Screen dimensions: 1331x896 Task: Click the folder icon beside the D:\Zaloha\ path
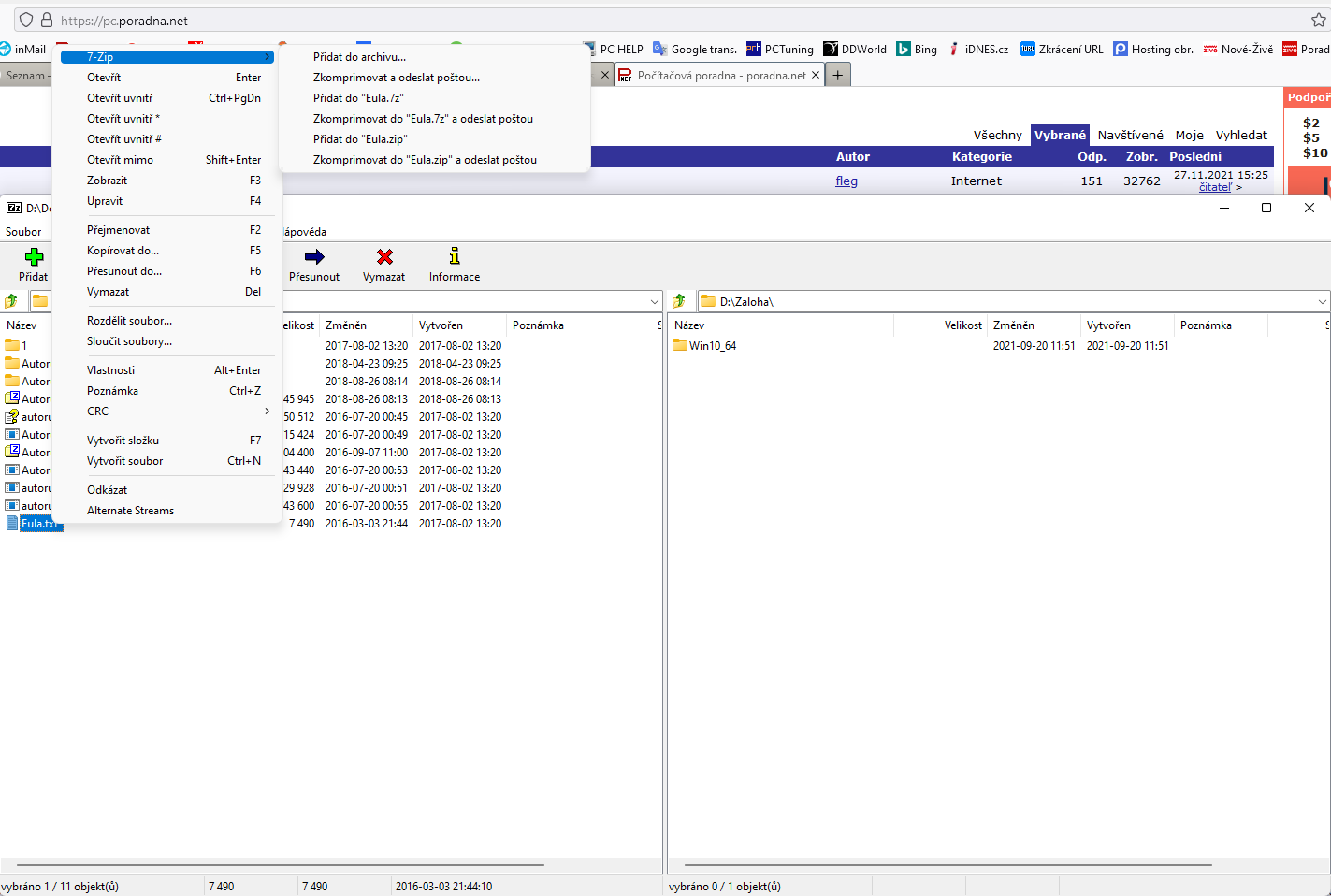coord(708,301)
